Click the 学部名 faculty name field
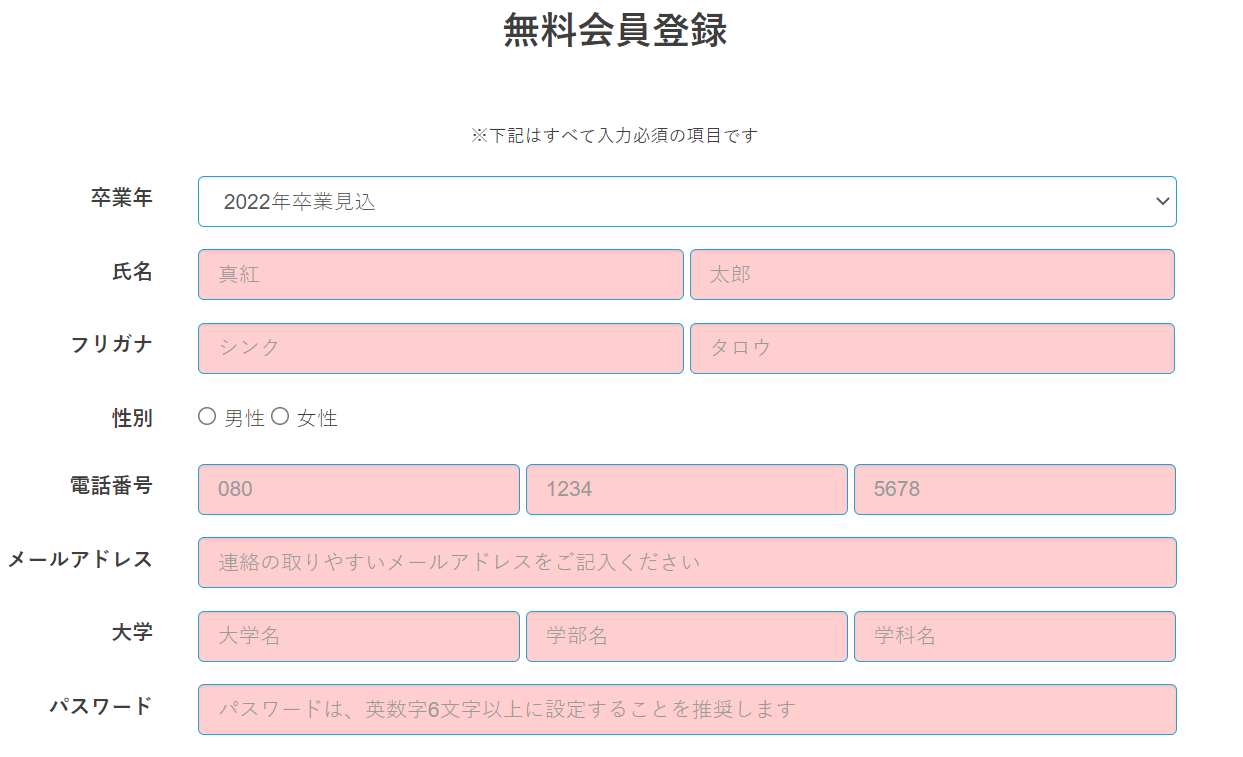The image size is (1243, 757). (686, 636)
